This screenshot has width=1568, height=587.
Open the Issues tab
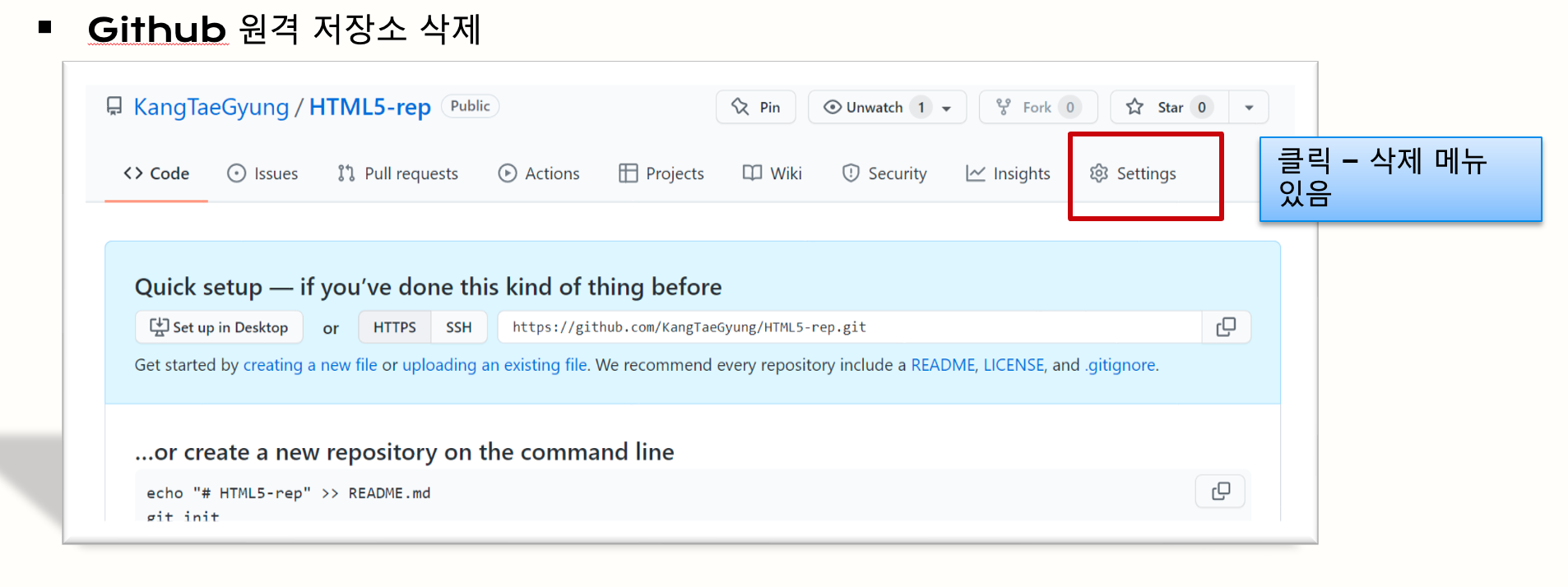262,173
